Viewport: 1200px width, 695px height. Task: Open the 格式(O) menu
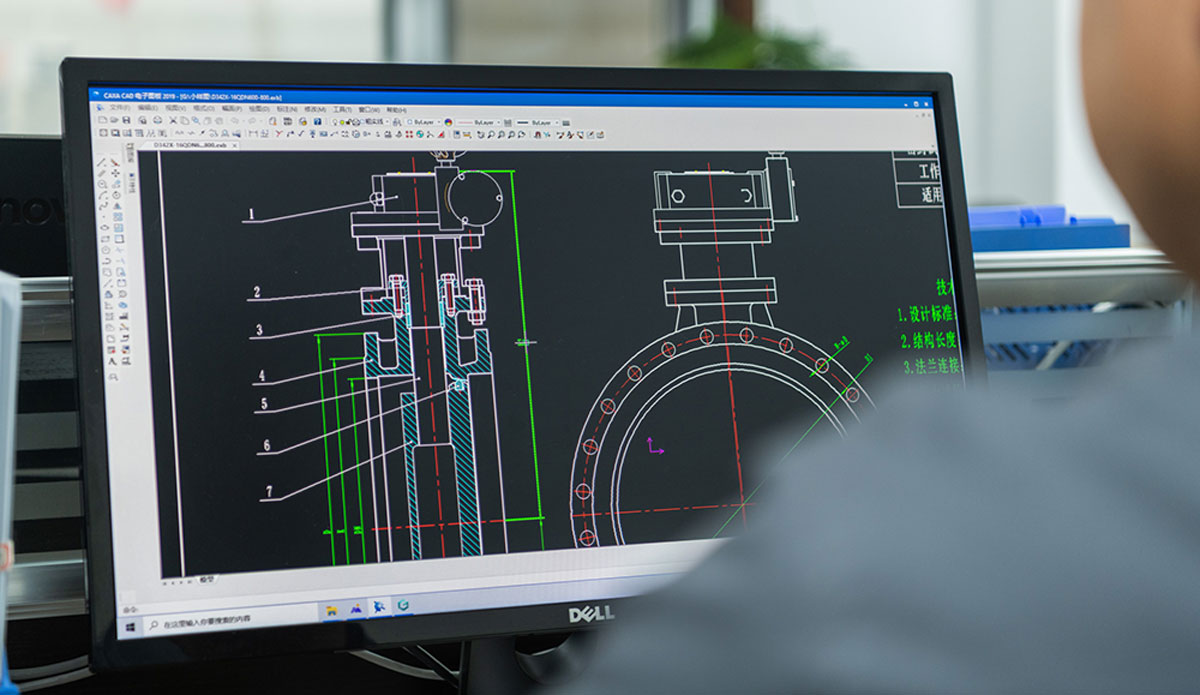point(203,110)
